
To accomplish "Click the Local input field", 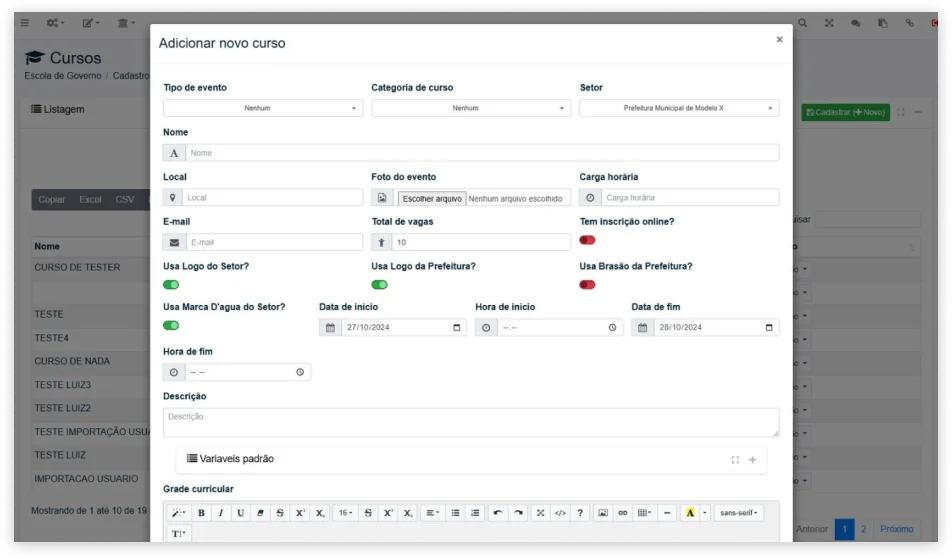I will click(272, 198).
